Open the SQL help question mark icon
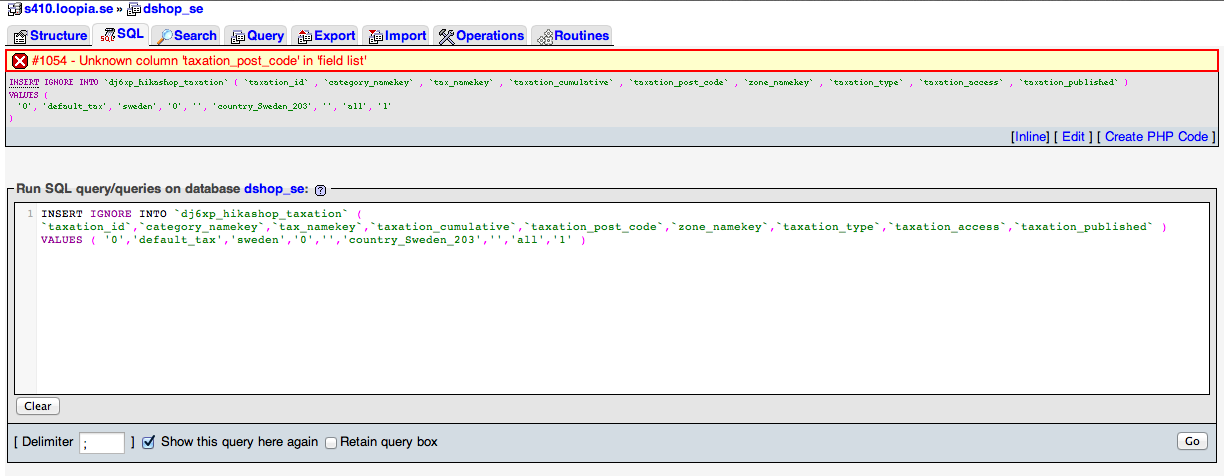This screenshot has width=1224, height=476. tap(321, 189)
